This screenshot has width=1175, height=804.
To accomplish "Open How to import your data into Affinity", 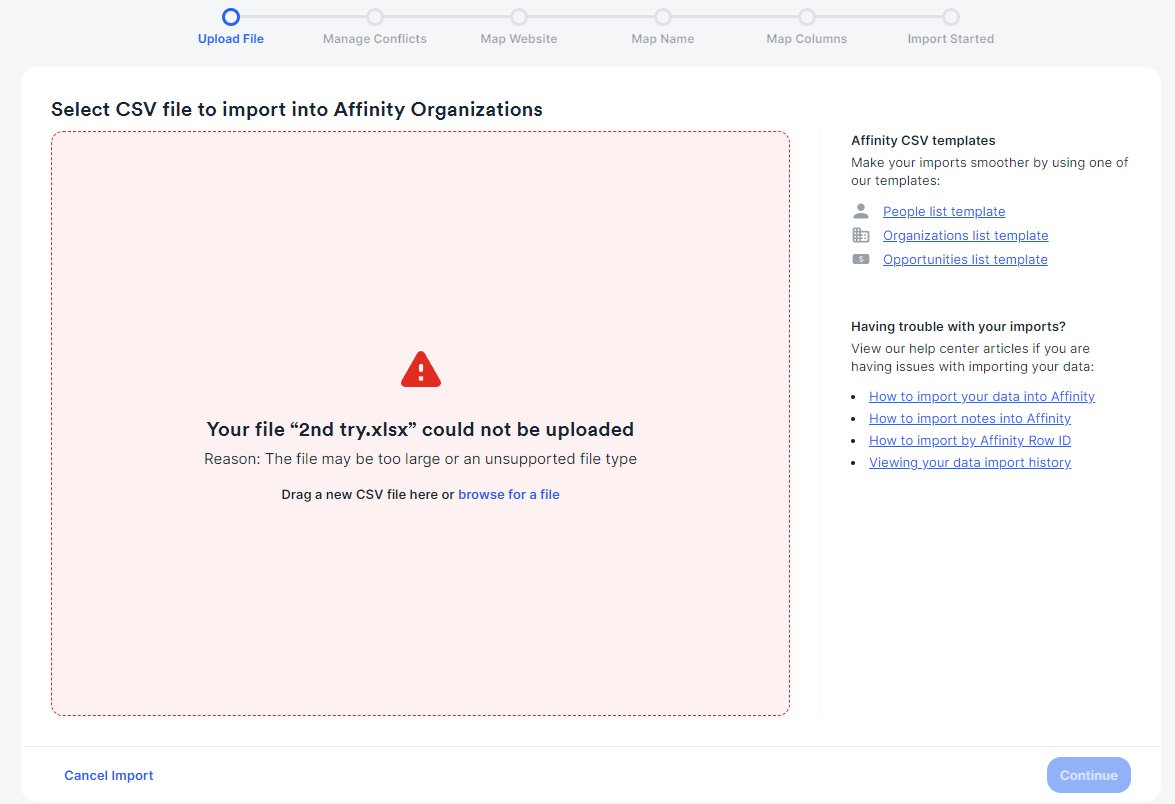I will pos(982,396).
